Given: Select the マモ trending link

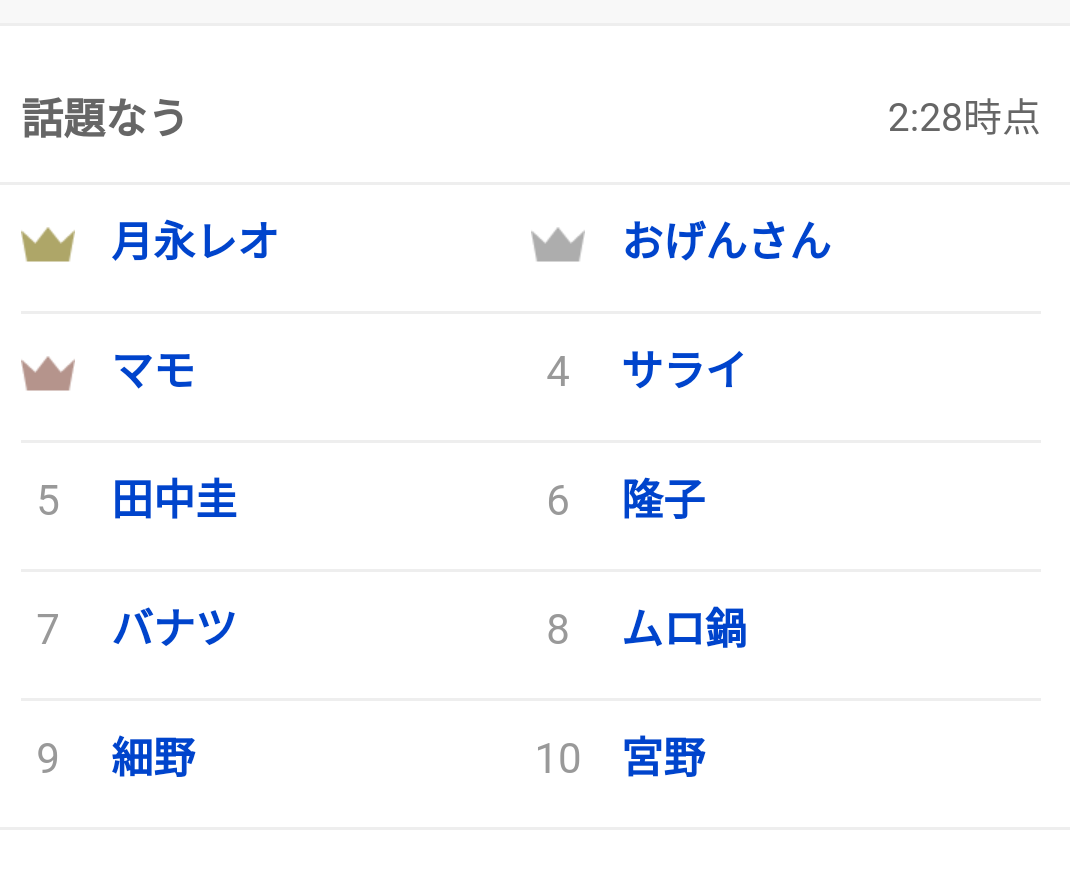Looking at the screenshot, I should (154, 371).
